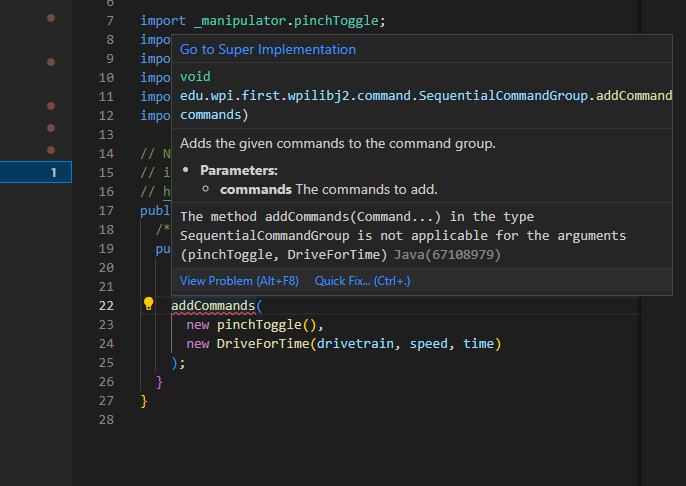Click the _manipulator.pinchToggle import on line 7
686x486 pixels.
pos(286,20)
